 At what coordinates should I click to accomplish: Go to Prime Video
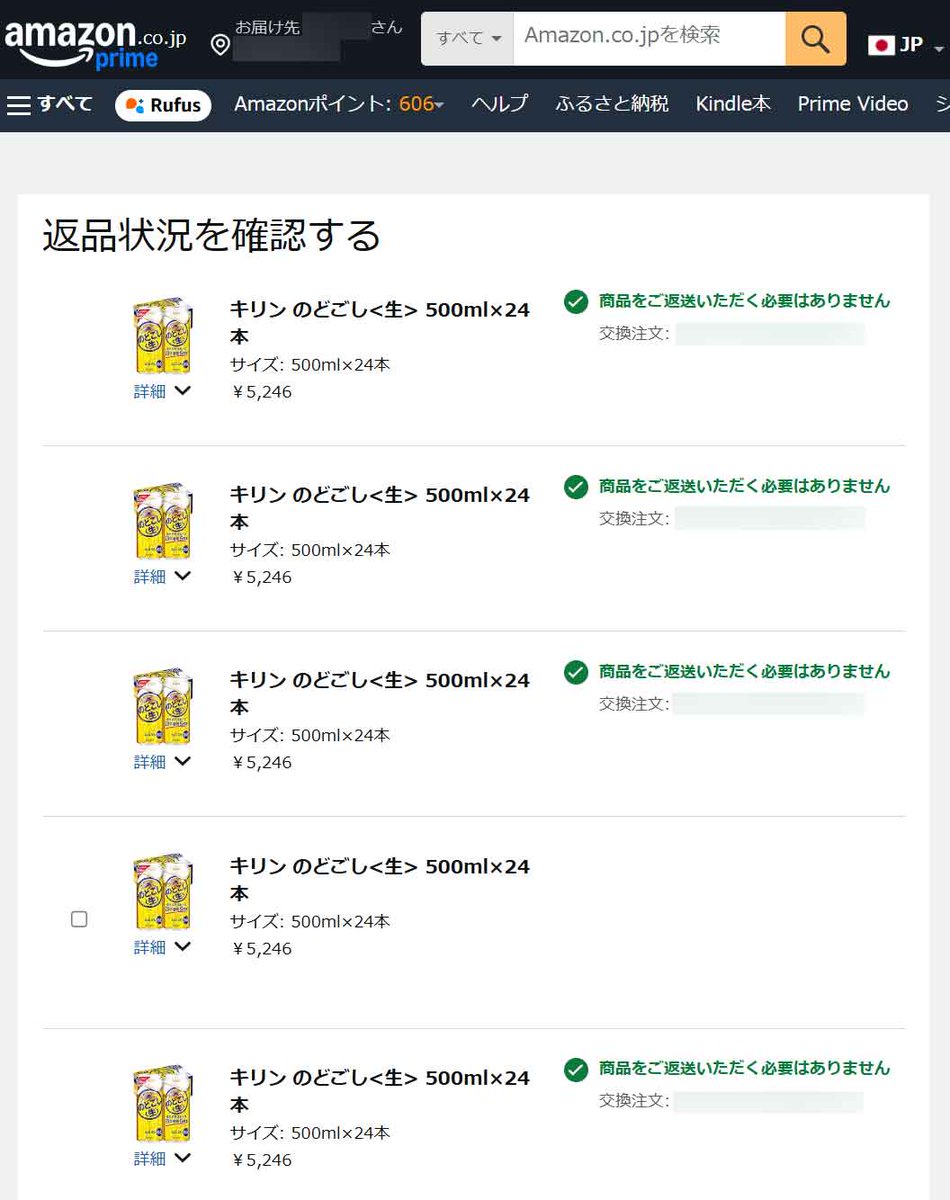(x=852, y=103)
